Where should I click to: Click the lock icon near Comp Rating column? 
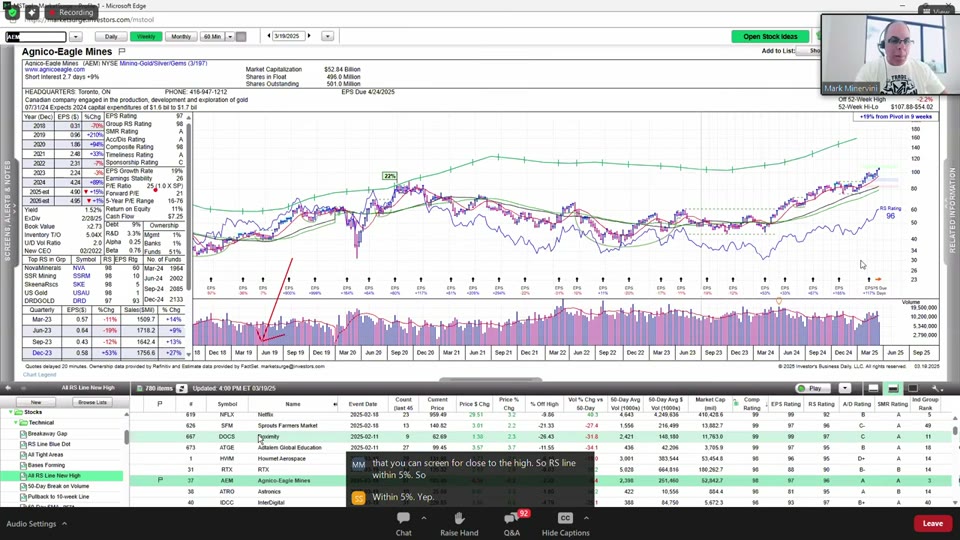pos(735,403)
